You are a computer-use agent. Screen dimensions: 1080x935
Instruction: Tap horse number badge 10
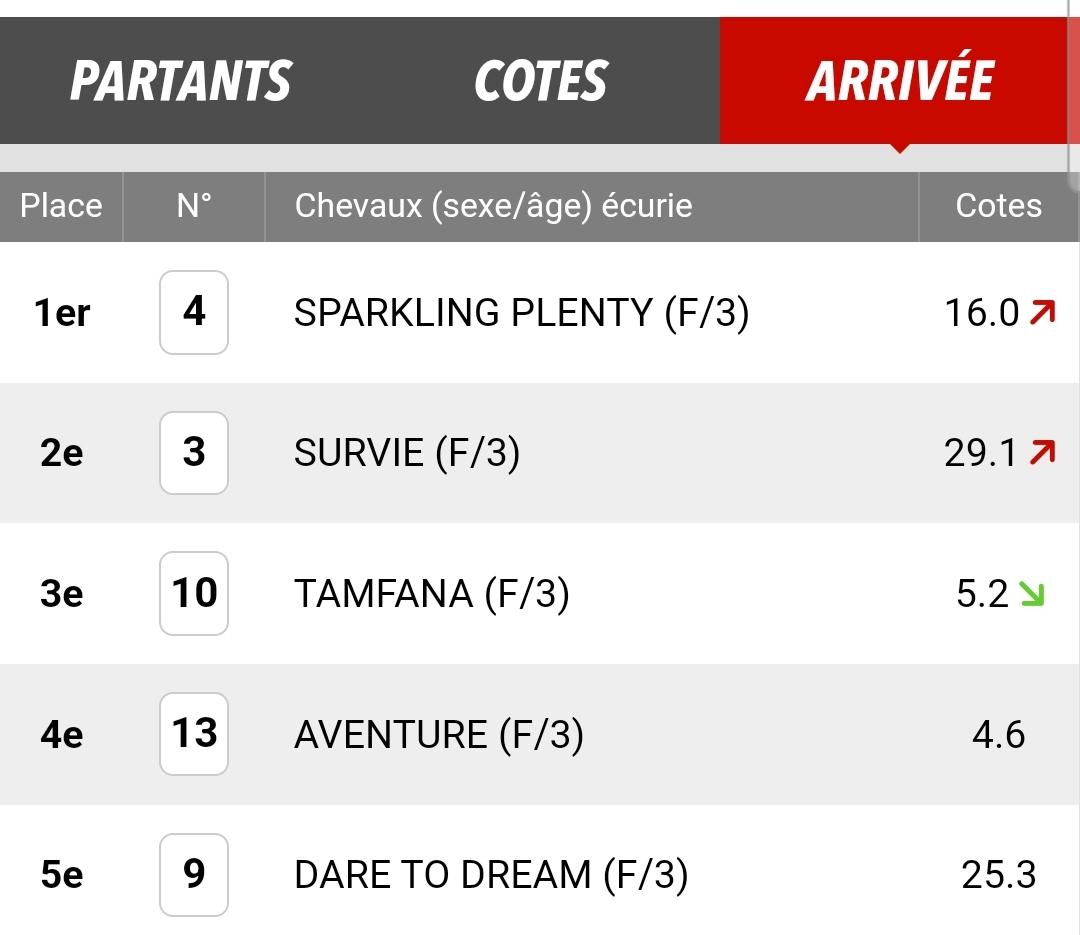click(194, 593)
